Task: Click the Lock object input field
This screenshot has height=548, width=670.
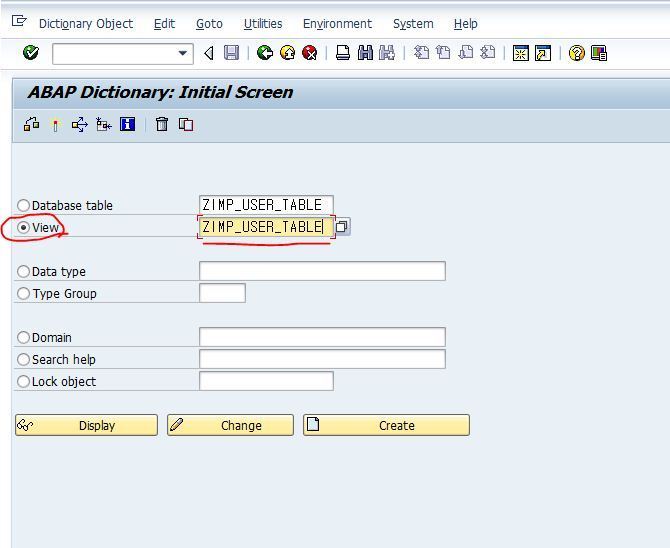Action: click(x=266, y=381)
